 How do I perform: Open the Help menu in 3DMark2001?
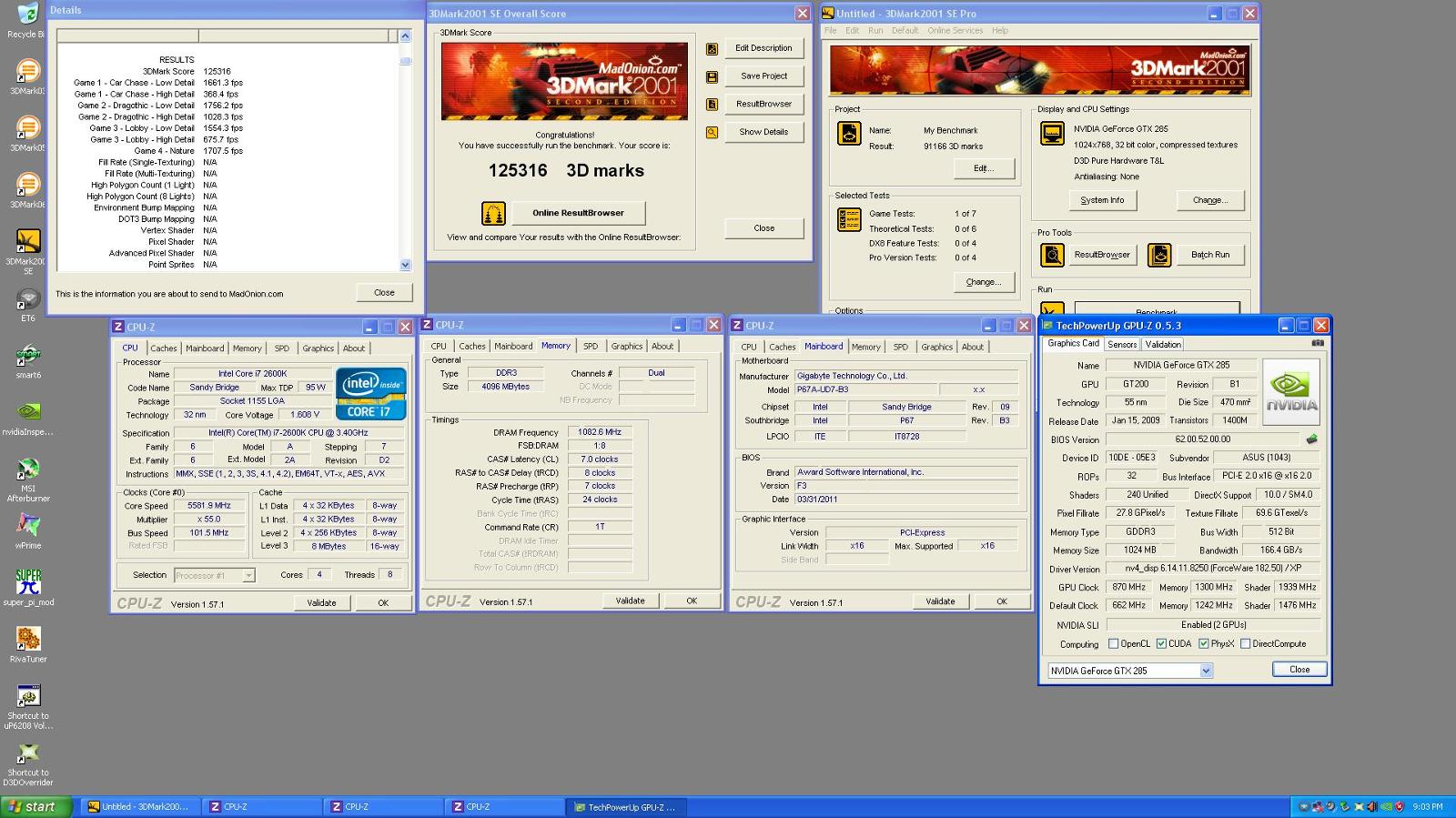[x=1000, y=30]
